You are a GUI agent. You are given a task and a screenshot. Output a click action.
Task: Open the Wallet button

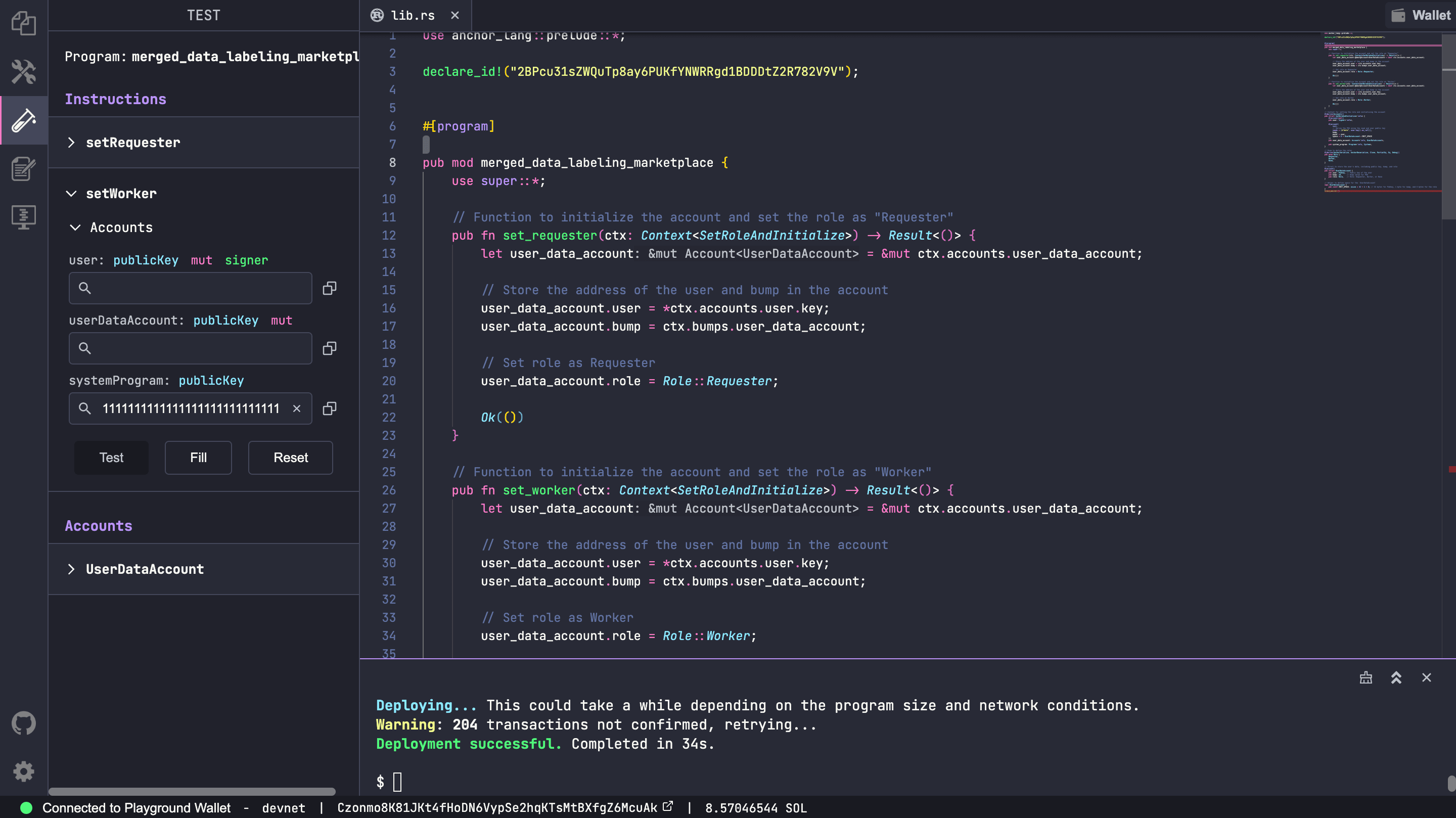click(x=1421, y=15)
